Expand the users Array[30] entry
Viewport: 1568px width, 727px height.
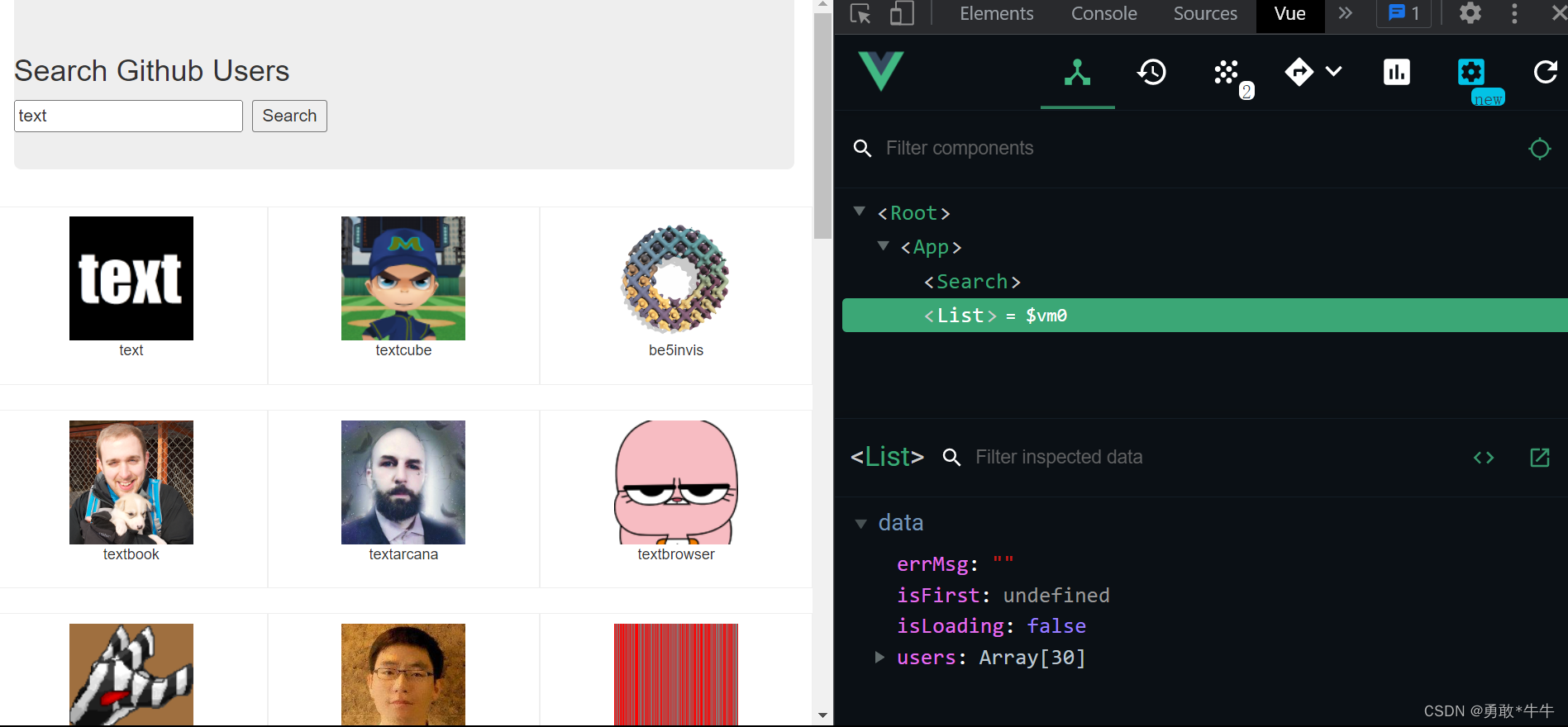click(x=880, y=657)
